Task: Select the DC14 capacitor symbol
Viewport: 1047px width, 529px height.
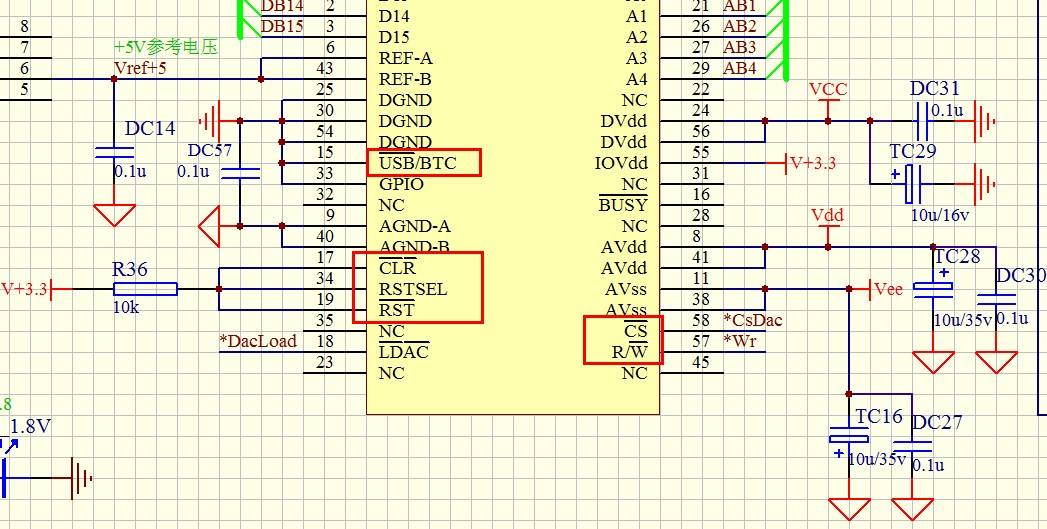Action: click(114, 152)
